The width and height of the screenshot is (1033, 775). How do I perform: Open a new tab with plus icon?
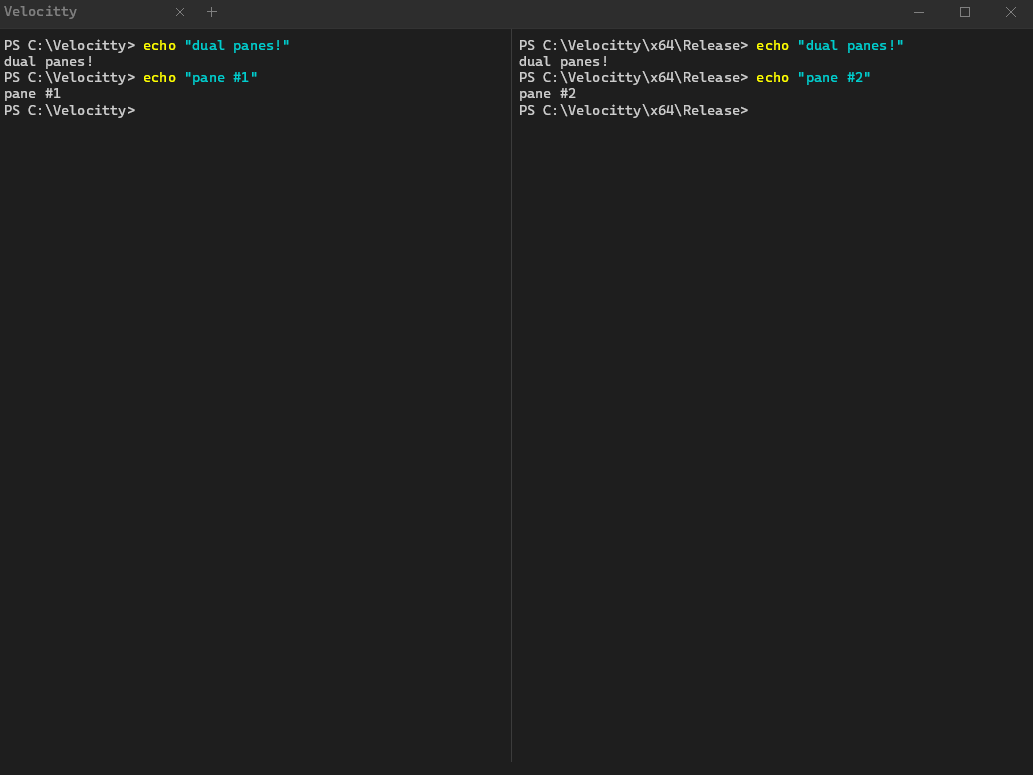click(x=211, y=12)
